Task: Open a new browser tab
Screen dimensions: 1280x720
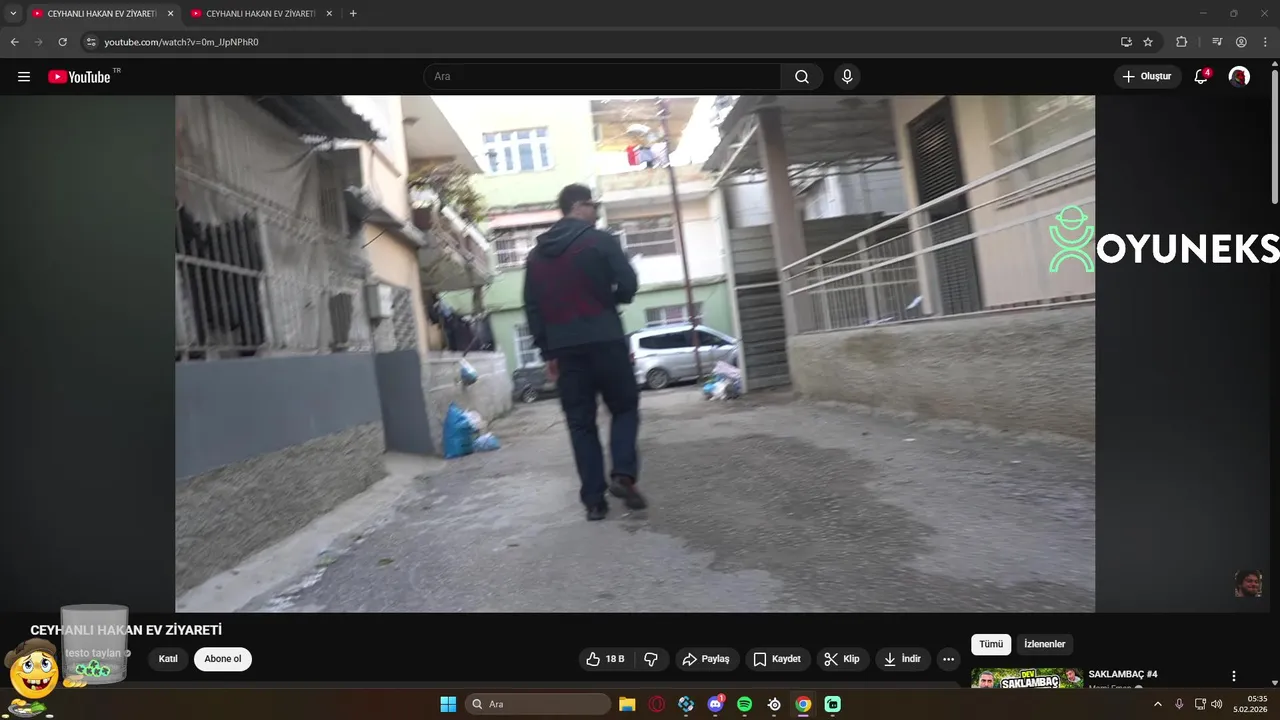Action: pyautogui.click(x=353, y=14)
